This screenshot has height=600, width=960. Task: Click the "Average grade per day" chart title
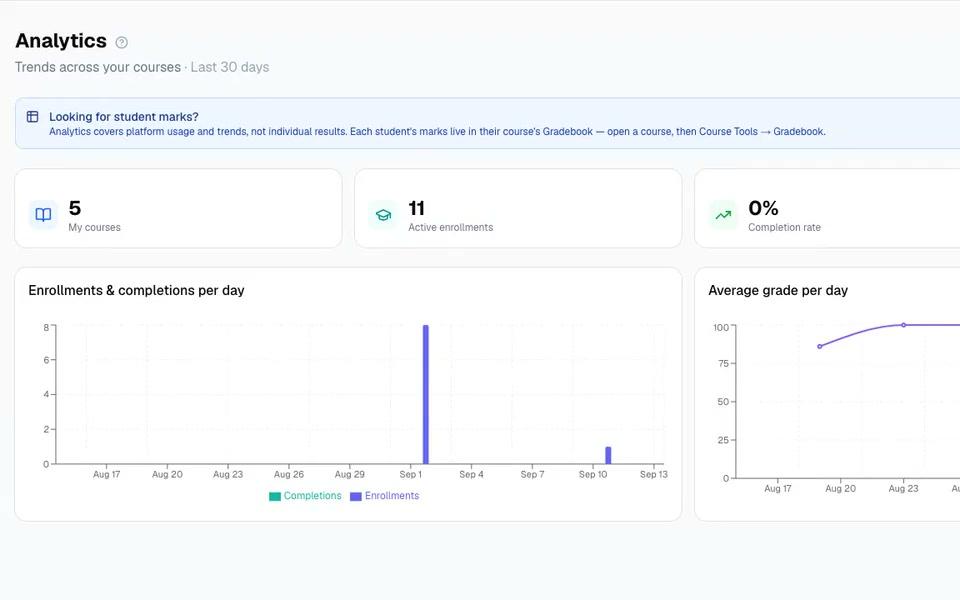778,290
